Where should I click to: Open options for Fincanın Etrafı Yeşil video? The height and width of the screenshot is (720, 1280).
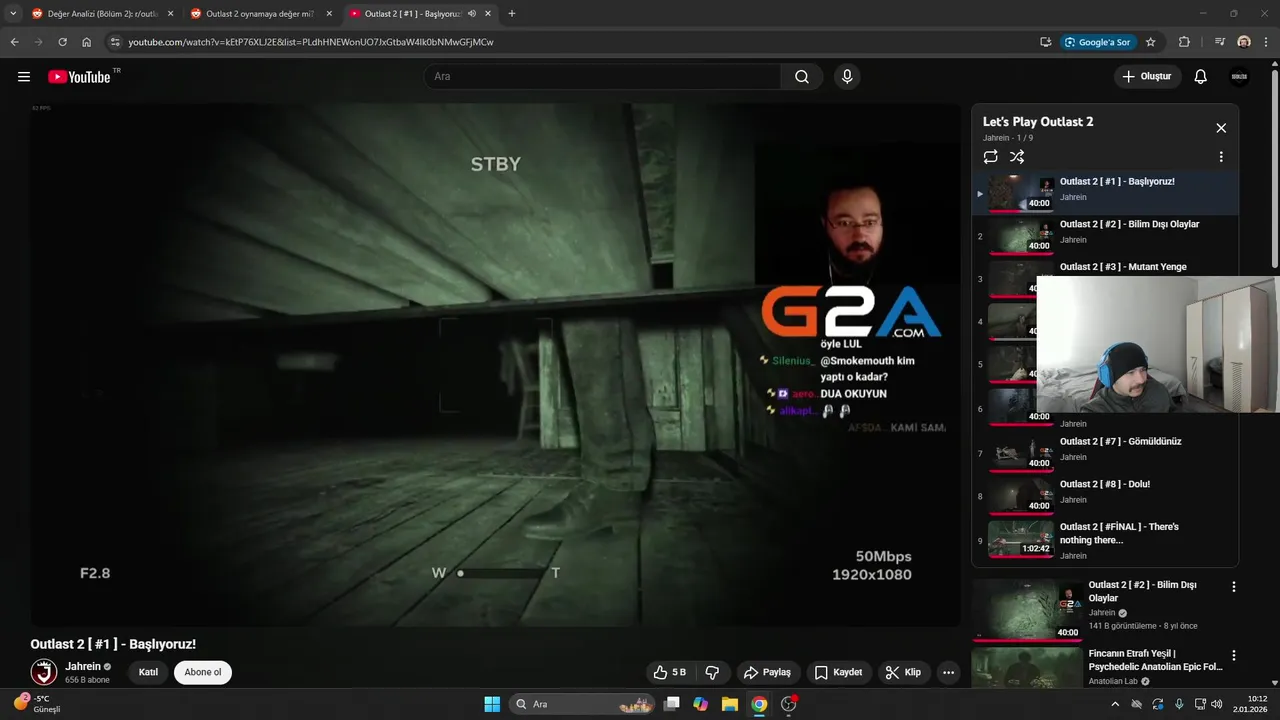tap(1233, 656)
